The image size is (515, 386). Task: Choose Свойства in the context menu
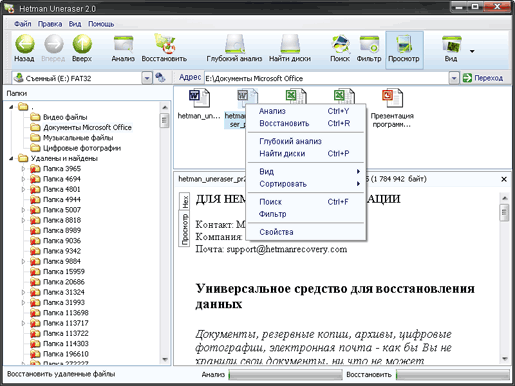point(276,232)
